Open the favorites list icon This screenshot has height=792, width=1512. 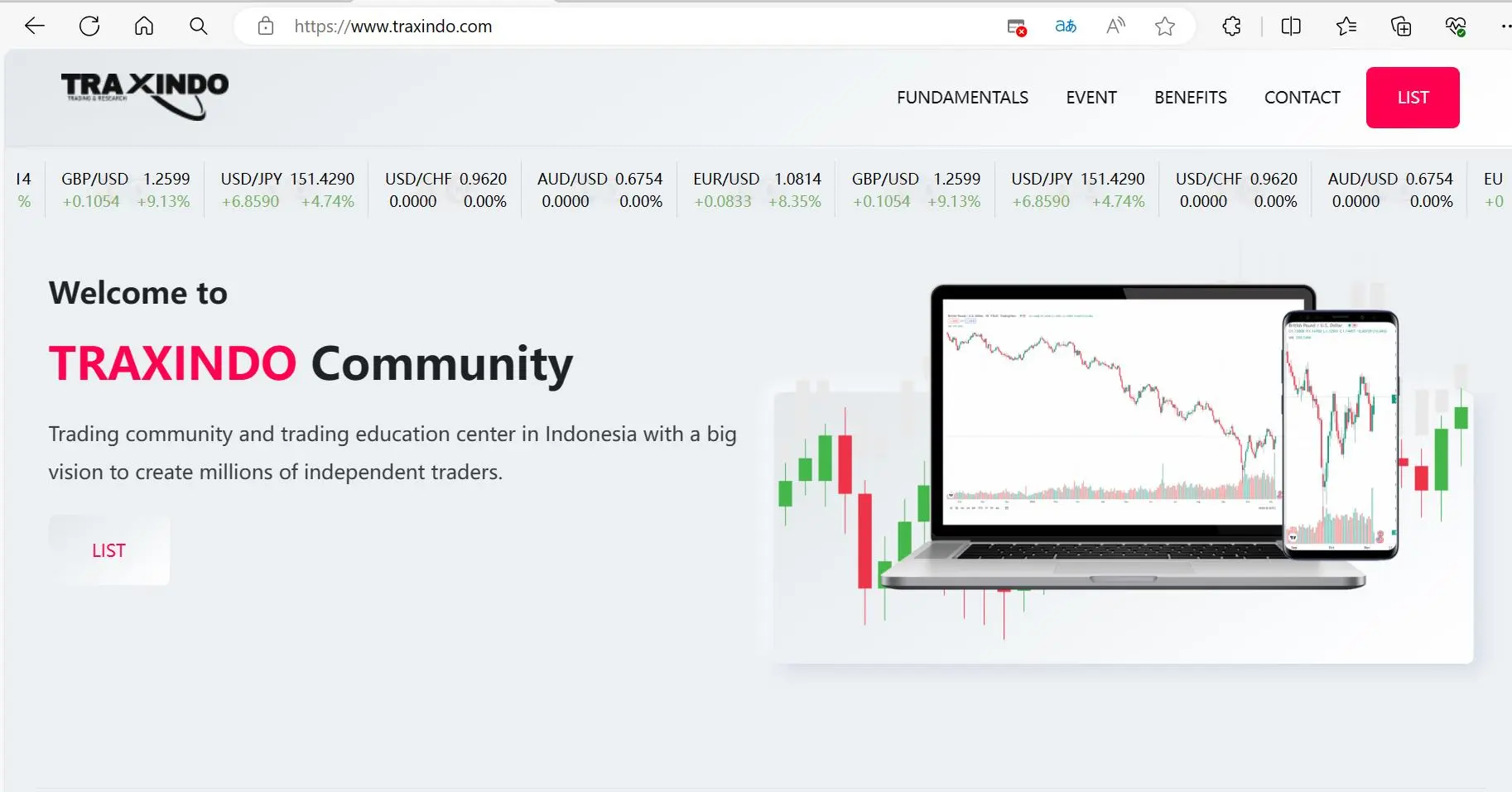pos(1346,26)
